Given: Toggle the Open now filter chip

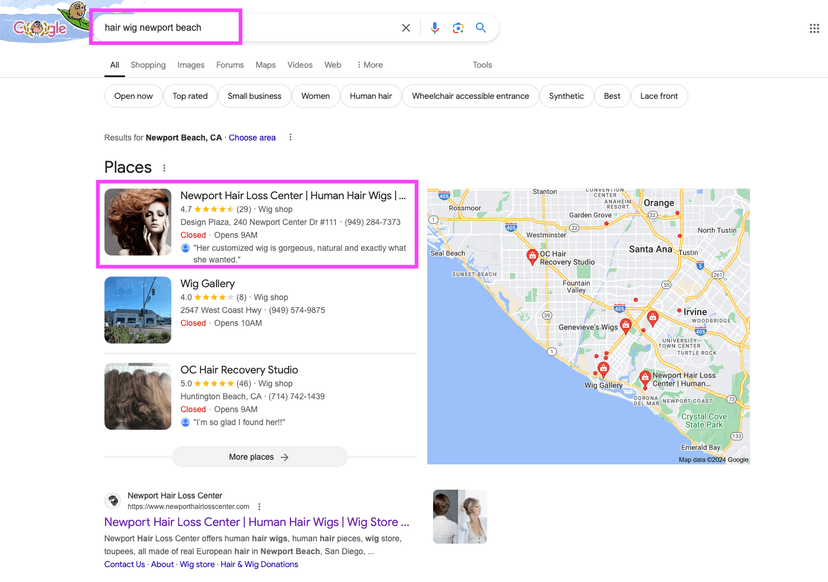Looking at the screenshot, I should click(133, 96).
